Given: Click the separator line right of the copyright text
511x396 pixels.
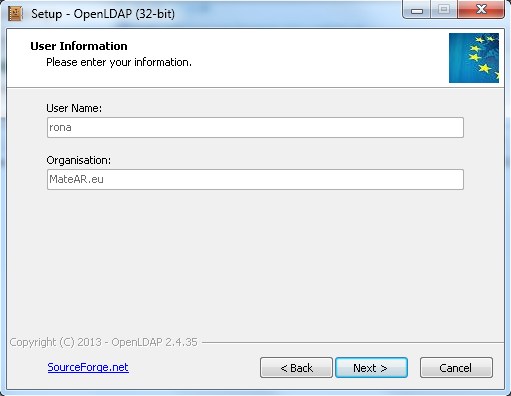Looking at the screenshot, I should 353,342.
